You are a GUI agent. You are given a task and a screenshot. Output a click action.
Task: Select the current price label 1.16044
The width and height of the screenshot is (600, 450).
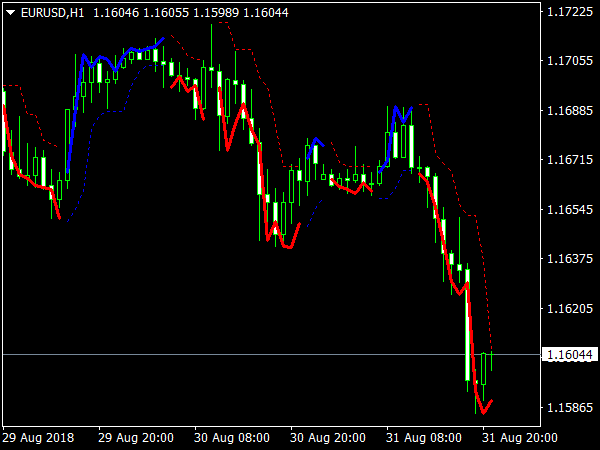[570, 355]
